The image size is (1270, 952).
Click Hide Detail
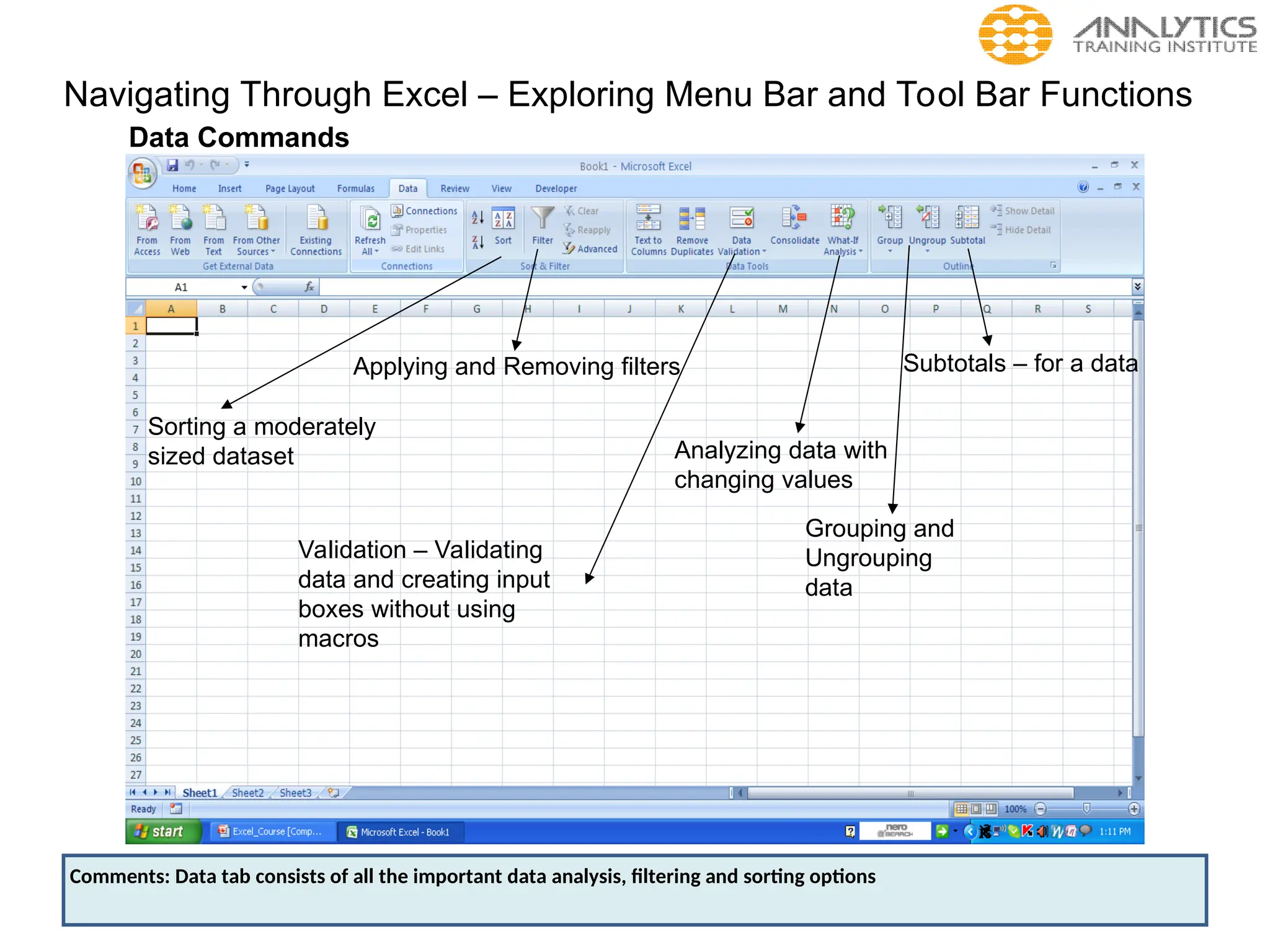[x=1021, y=230]
